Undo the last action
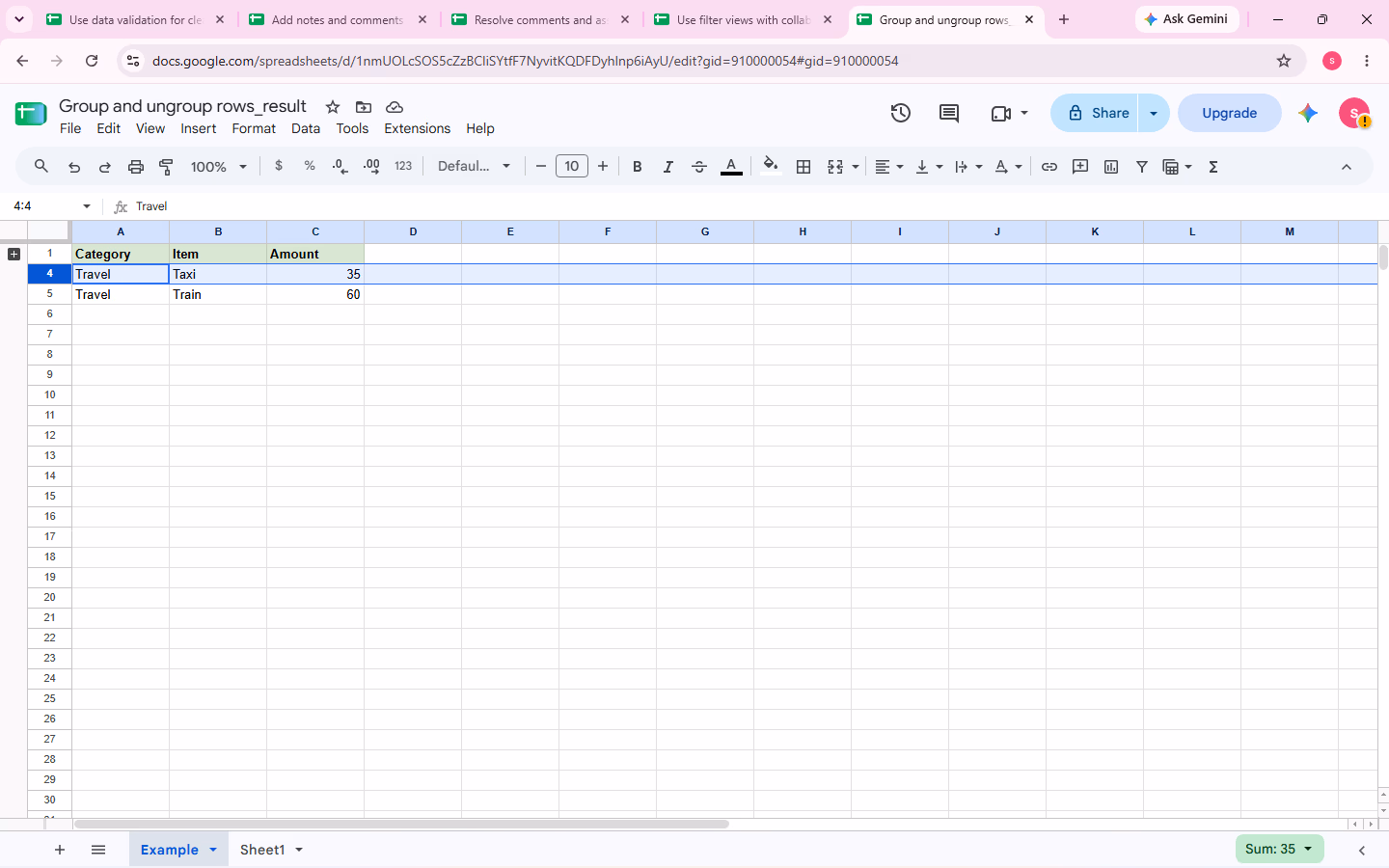Viewport: 1389px width, 868px height. coord(74,167)
